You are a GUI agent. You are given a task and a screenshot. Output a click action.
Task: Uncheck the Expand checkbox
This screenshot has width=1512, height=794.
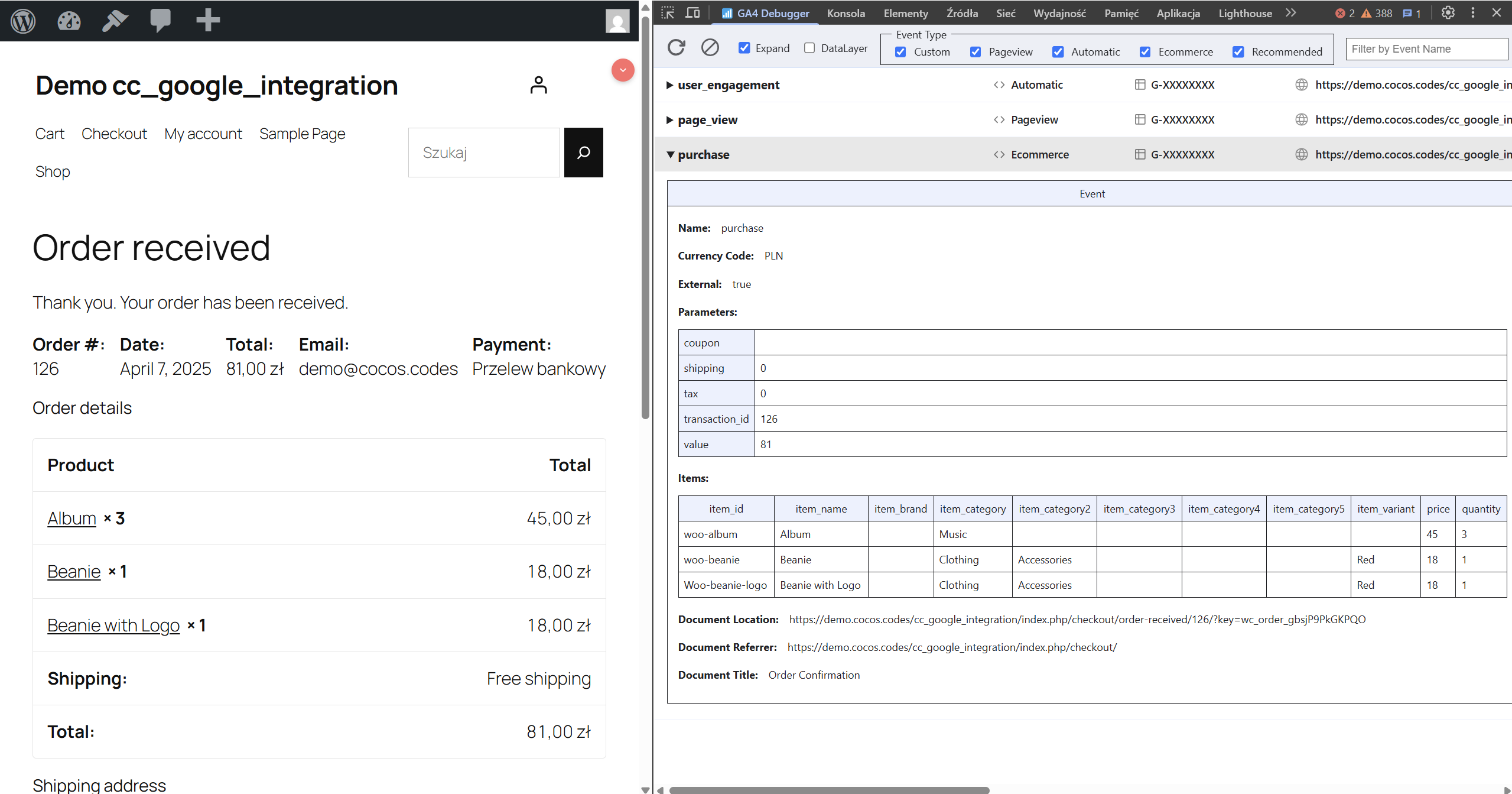point(744,48)
